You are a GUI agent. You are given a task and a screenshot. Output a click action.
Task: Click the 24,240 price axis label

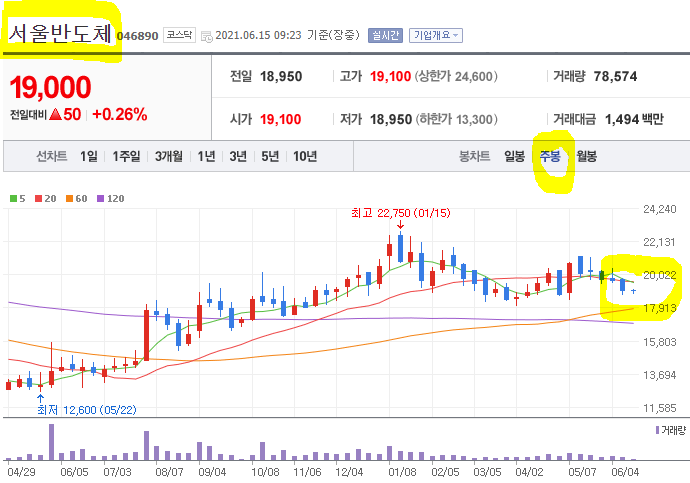(x=660, y=209)
